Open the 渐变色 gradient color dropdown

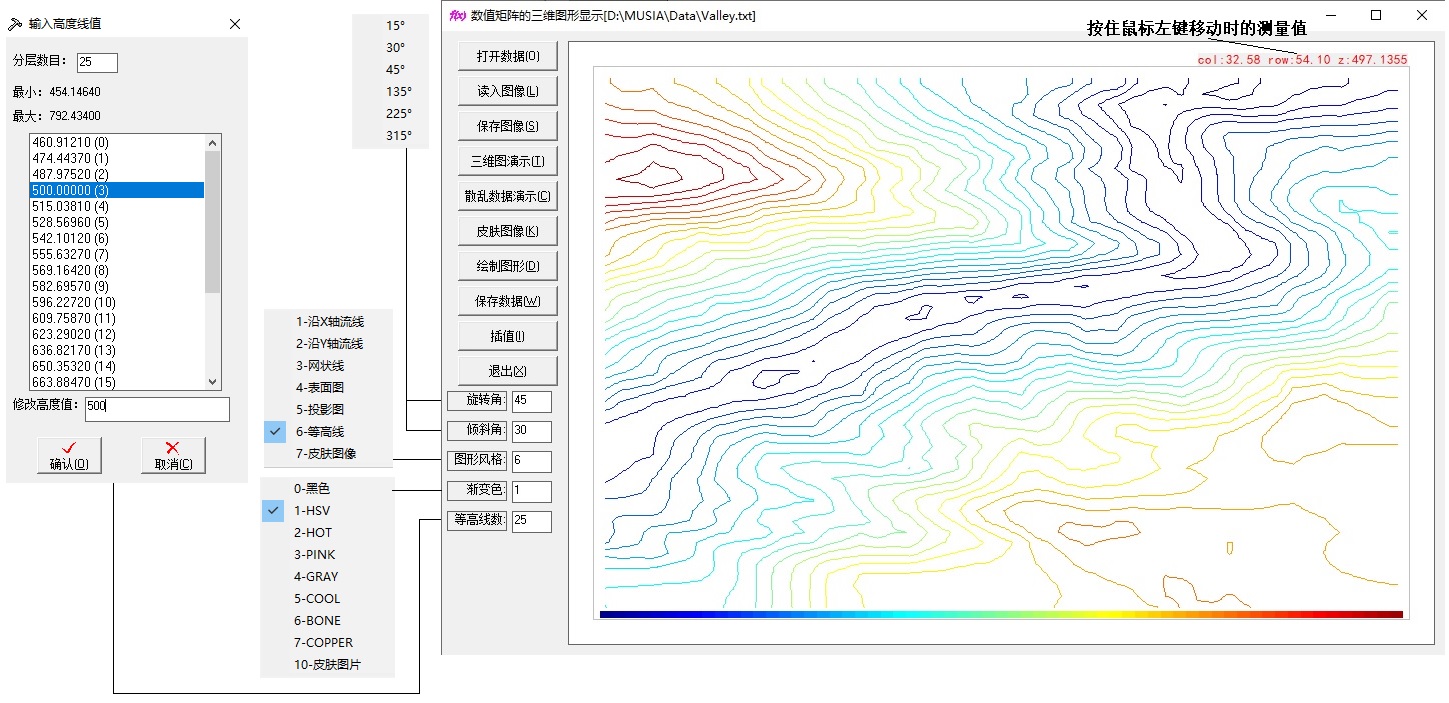coord(477,490)
